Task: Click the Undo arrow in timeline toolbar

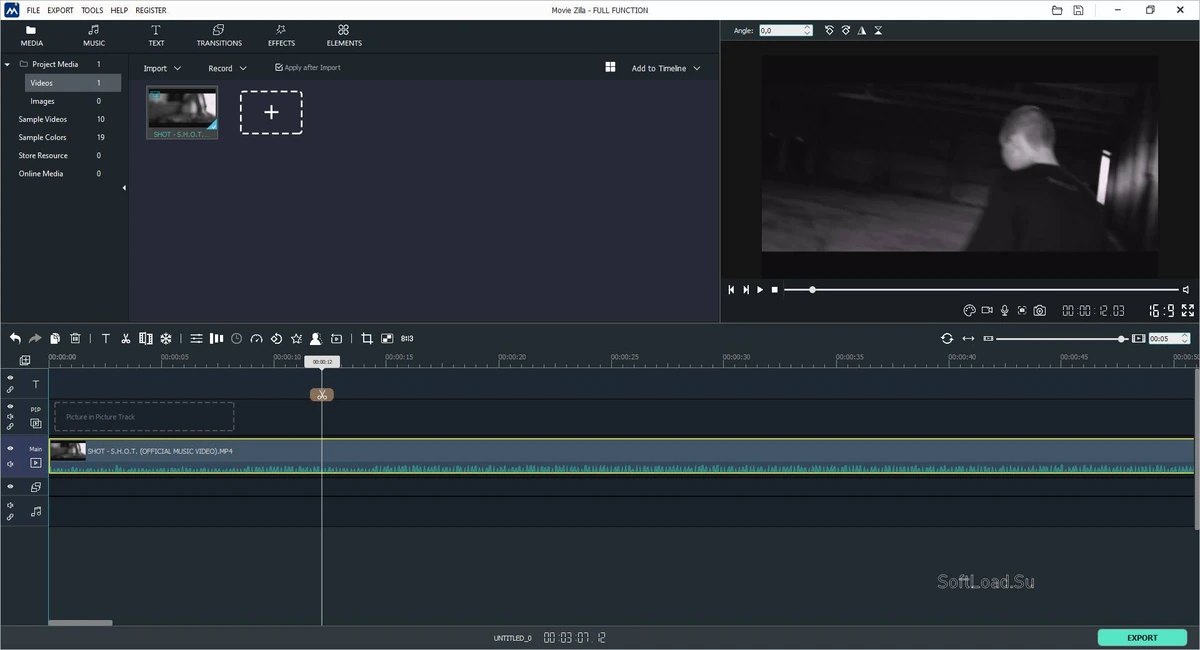Action: [x=15, y=338]
